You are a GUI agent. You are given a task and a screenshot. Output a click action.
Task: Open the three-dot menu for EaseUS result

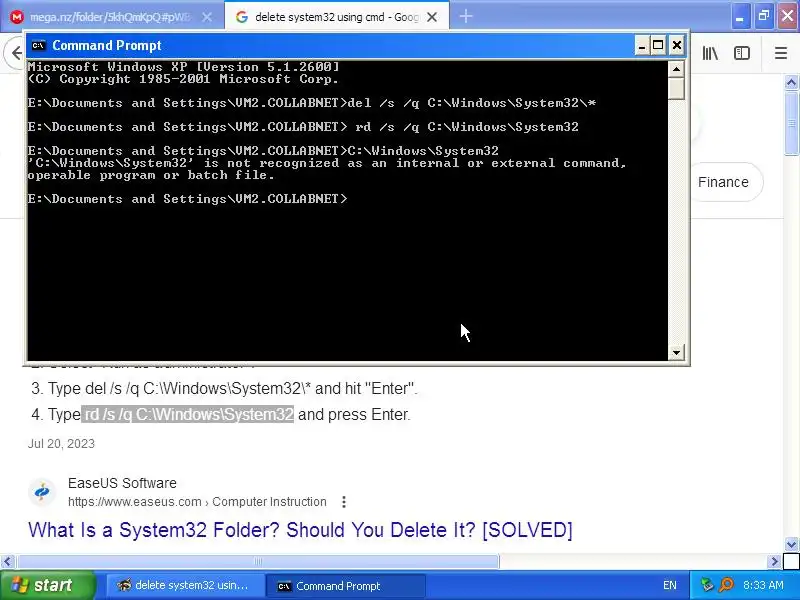point(344,502)
